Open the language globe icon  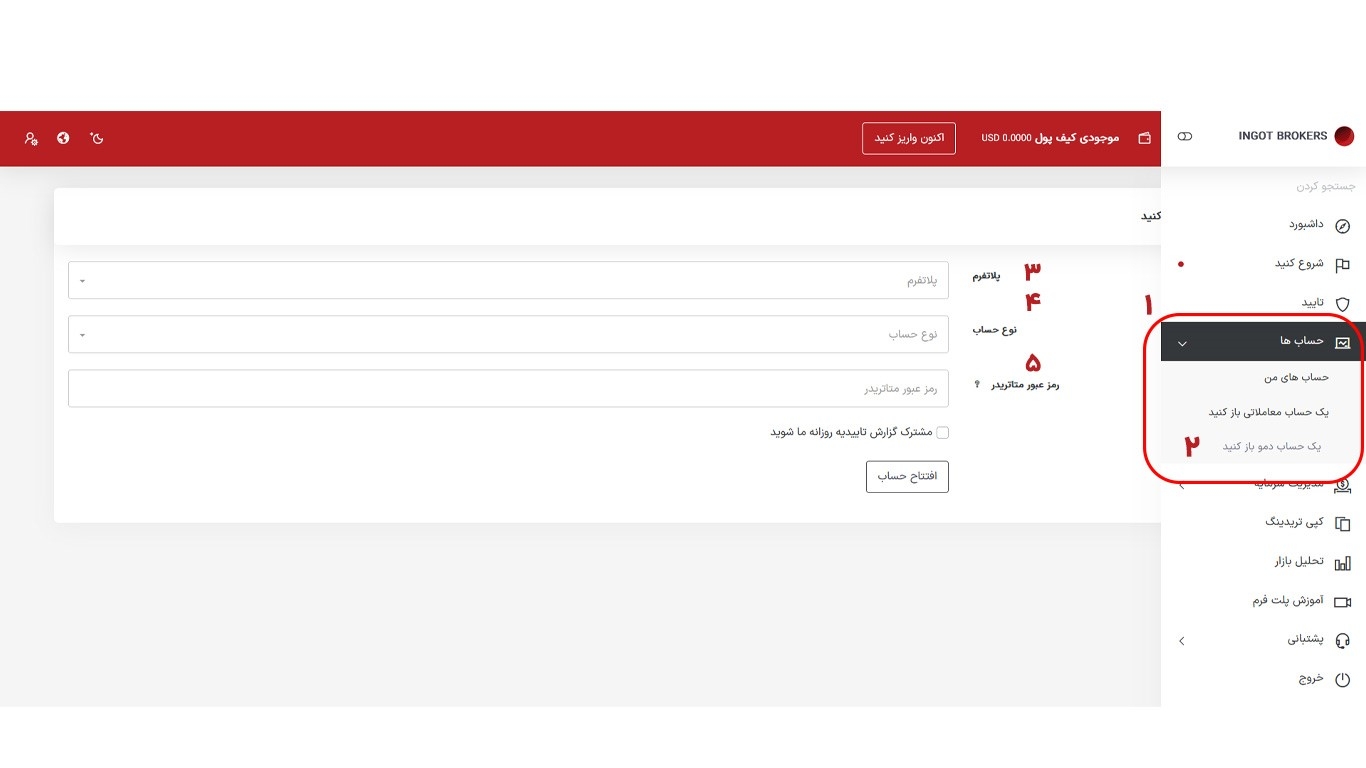pos(63,138)
